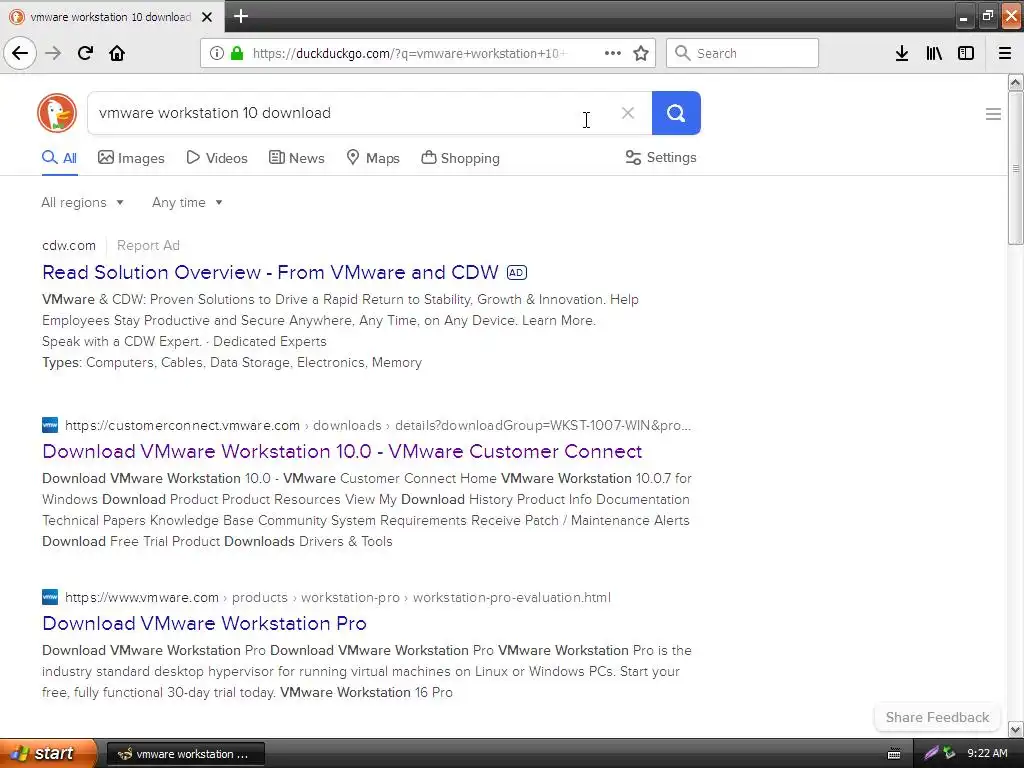Image resolution: width=1024 pixels, height=768 pixels.
Task: Open Download VMware Workstation Pro link
Action: coord(204,623)
